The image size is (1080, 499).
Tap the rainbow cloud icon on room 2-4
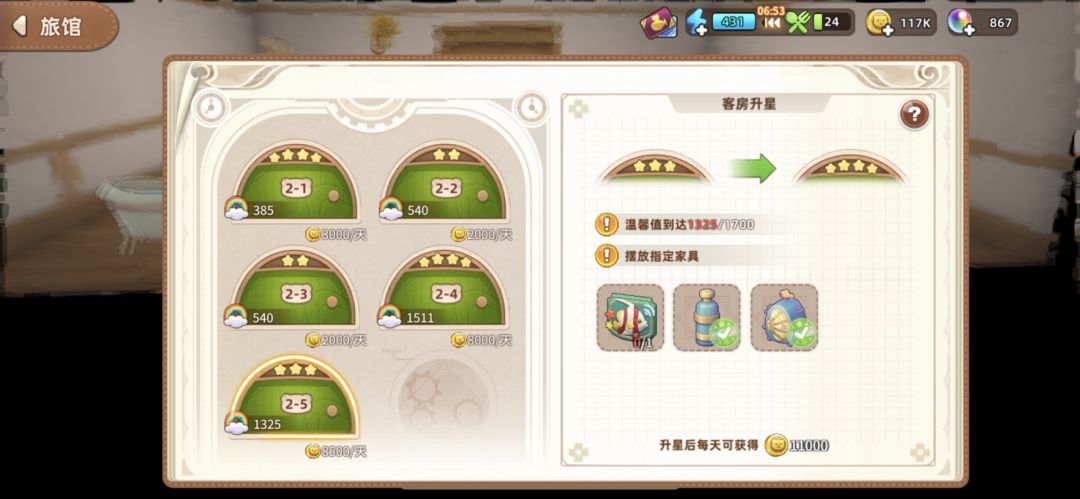point(390,316)
